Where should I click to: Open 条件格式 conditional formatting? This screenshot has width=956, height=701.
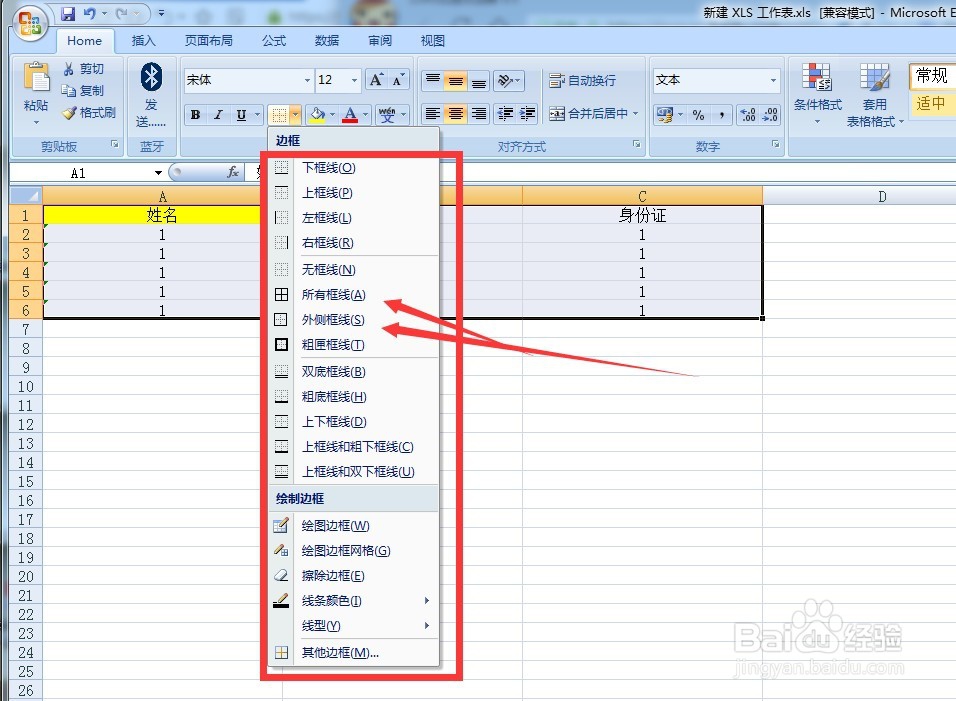pyautogui.click(x=818, y=93)
